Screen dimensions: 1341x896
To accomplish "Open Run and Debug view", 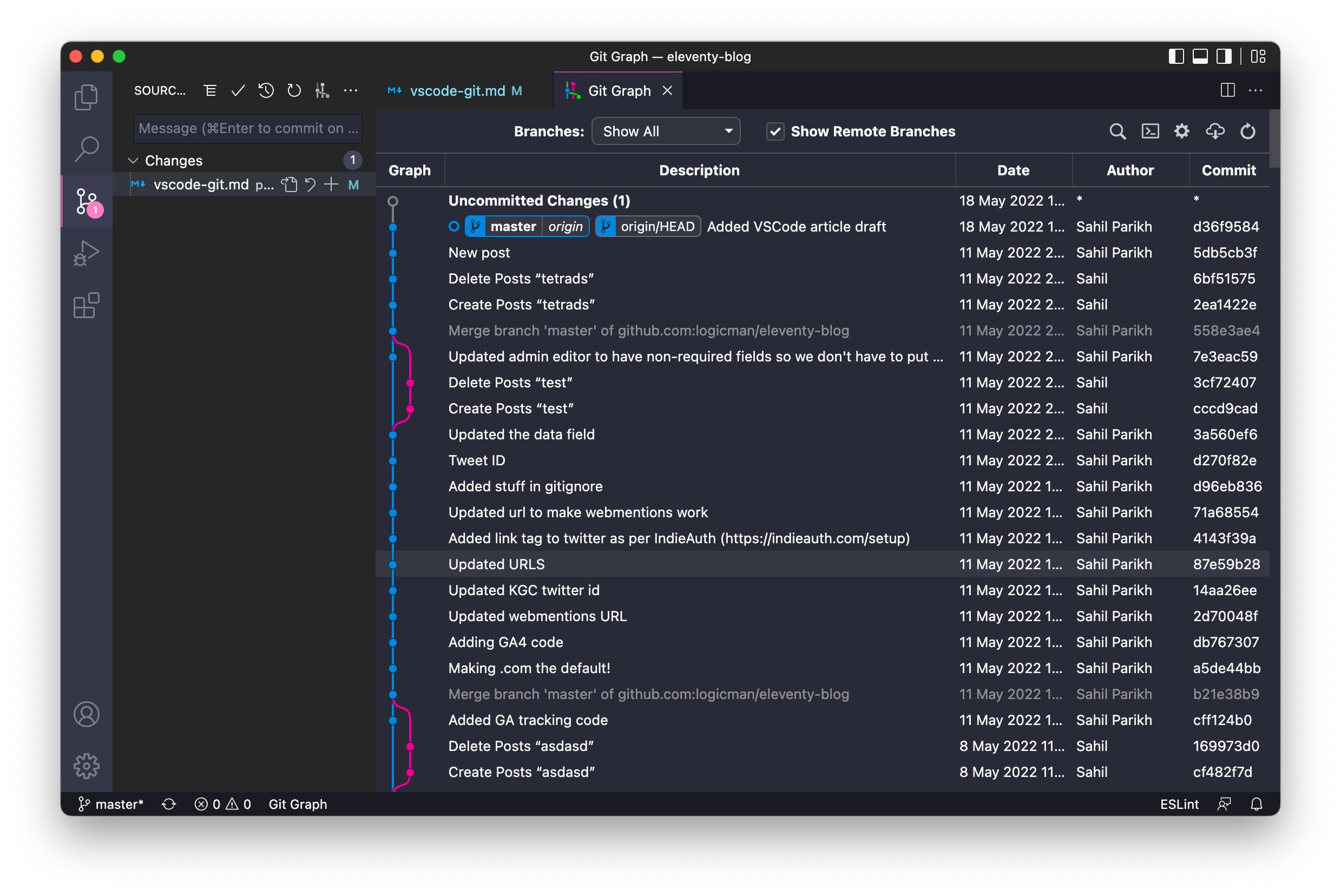I will pos(86,253).
